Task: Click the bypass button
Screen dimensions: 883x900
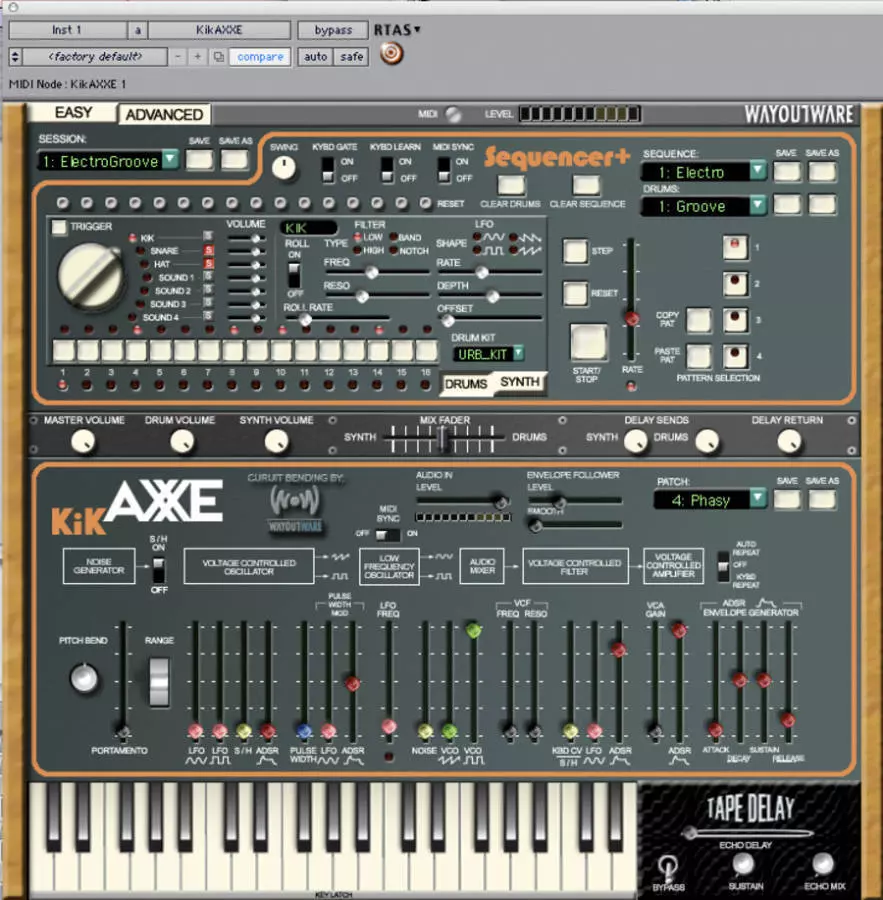Action: tap(333, 30)
